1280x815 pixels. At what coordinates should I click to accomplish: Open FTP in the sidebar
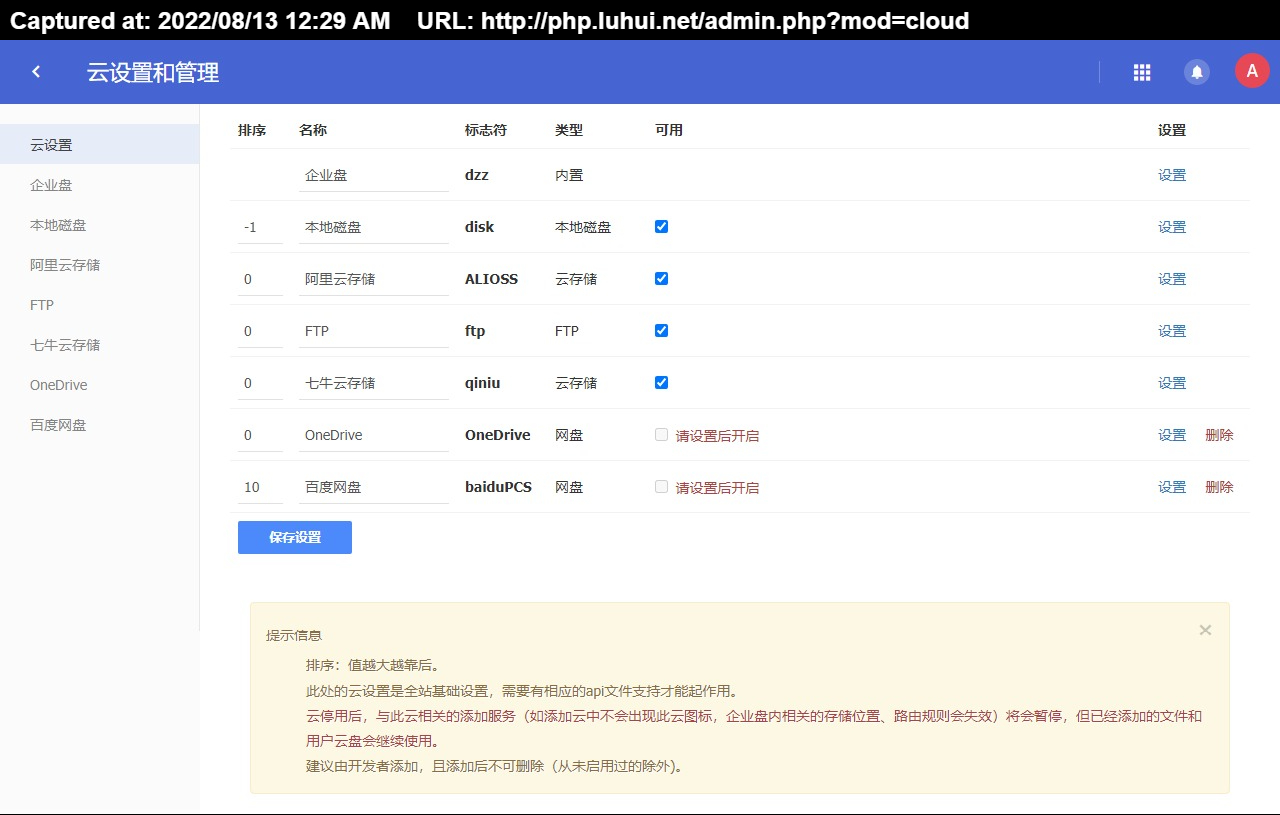[99, 305]
